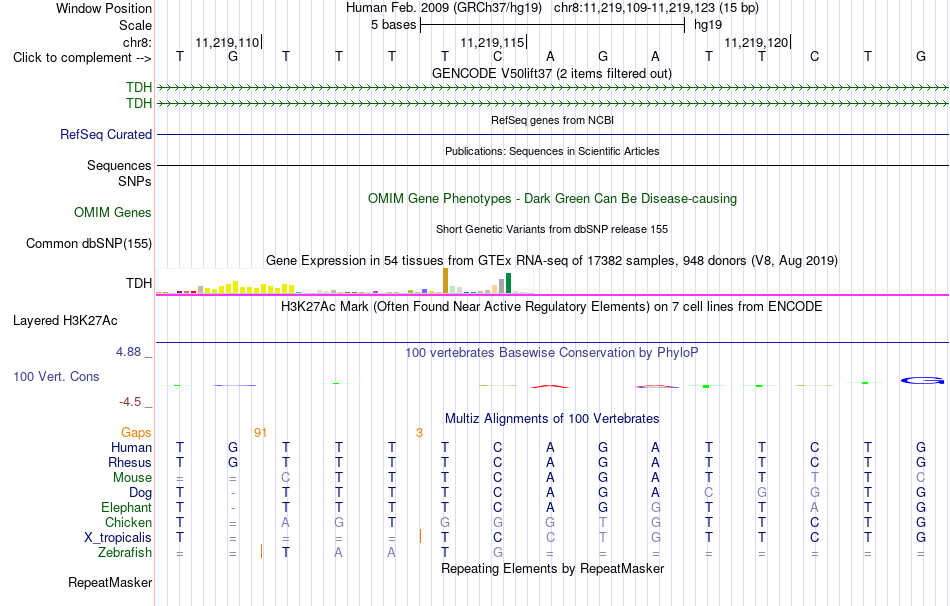Click the dark green bar in GTEx chart
This screenshot has width=950, height=606.
tap(508, 284)
